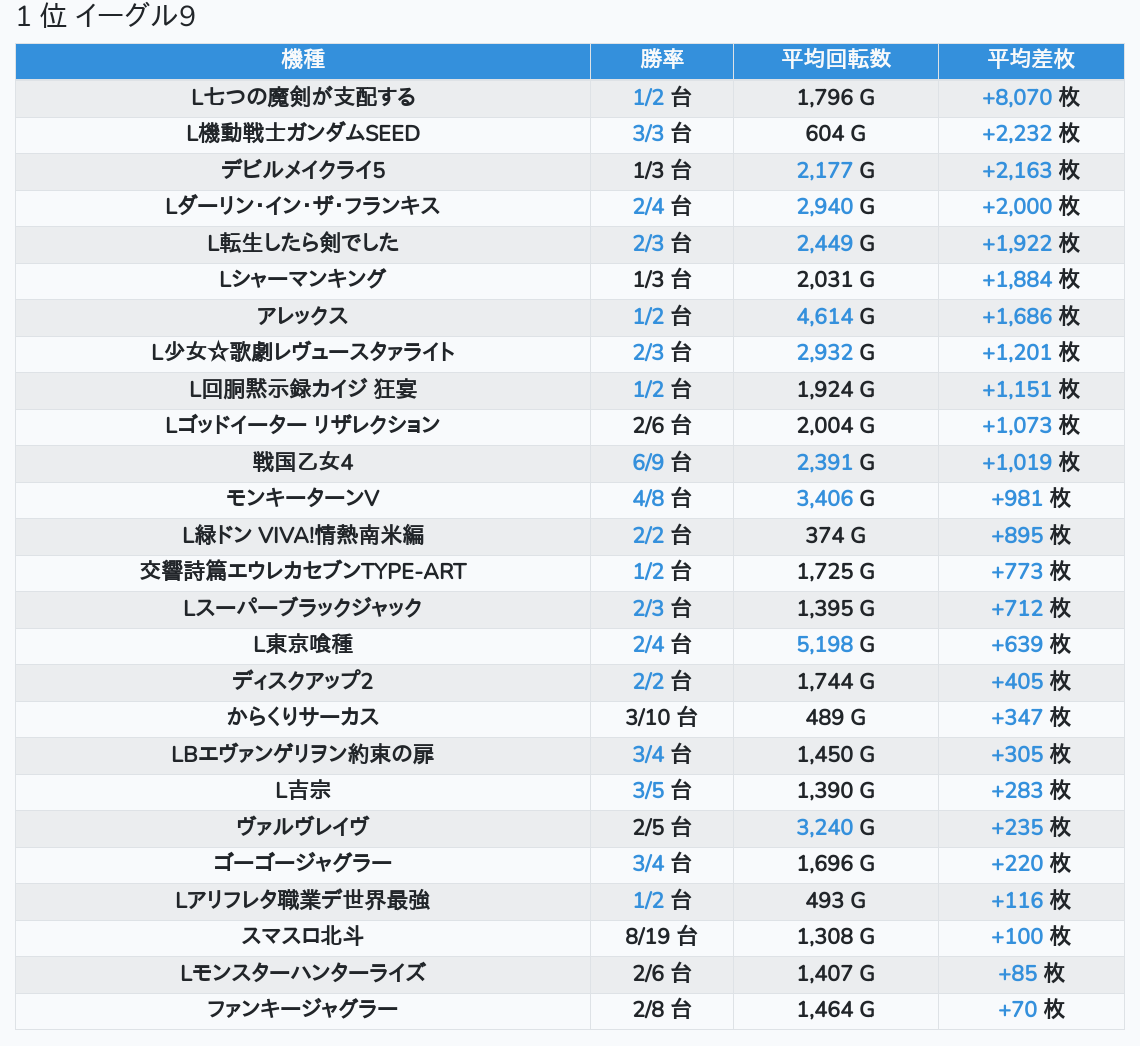Click the 5,198 G value for L東京喰種
The height and width of the screenshot is (1046, 1140).
tap(835, 645)
